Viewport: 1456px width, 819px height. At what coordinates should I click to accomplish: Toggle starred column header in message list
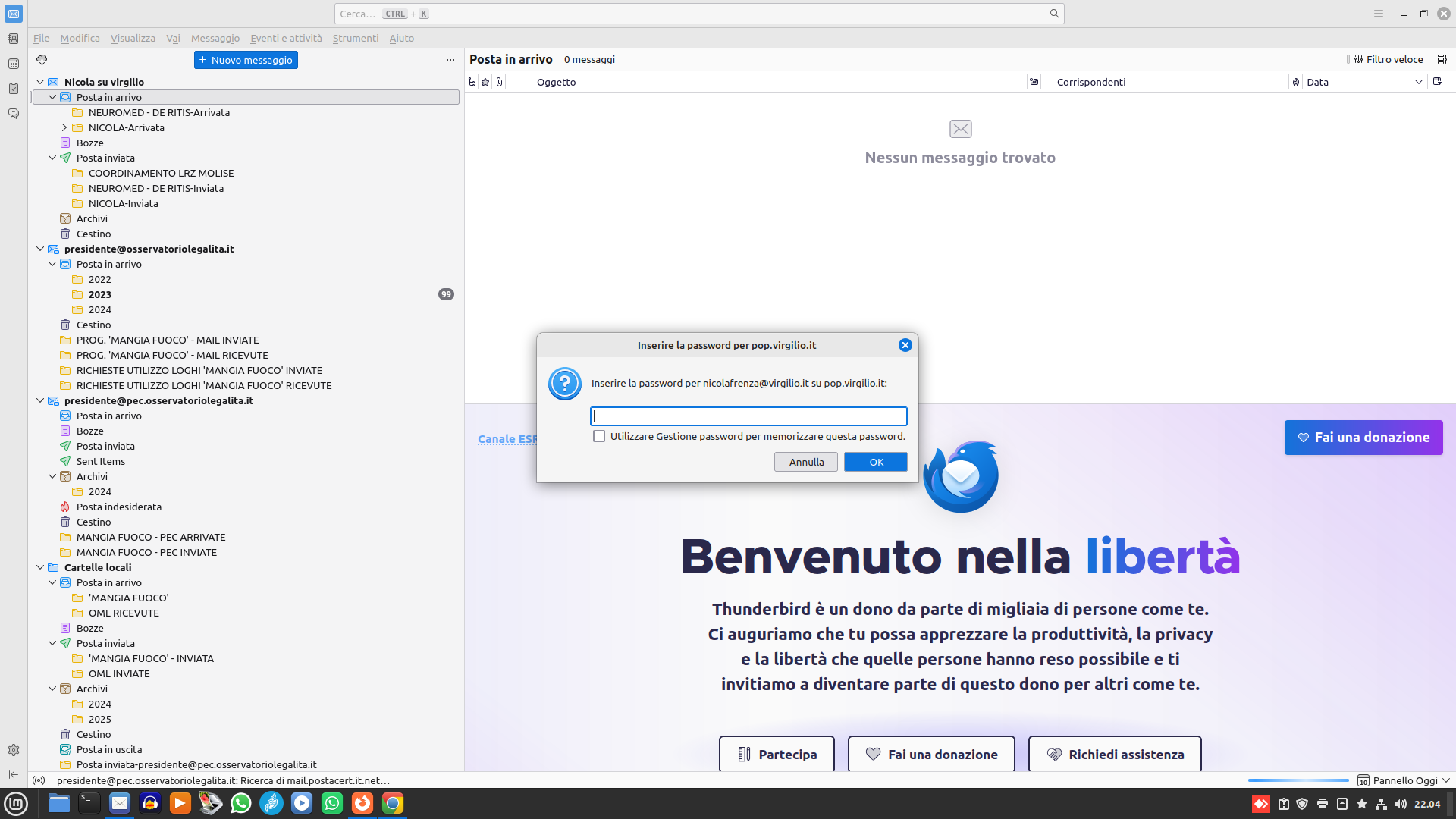point(485,82)
